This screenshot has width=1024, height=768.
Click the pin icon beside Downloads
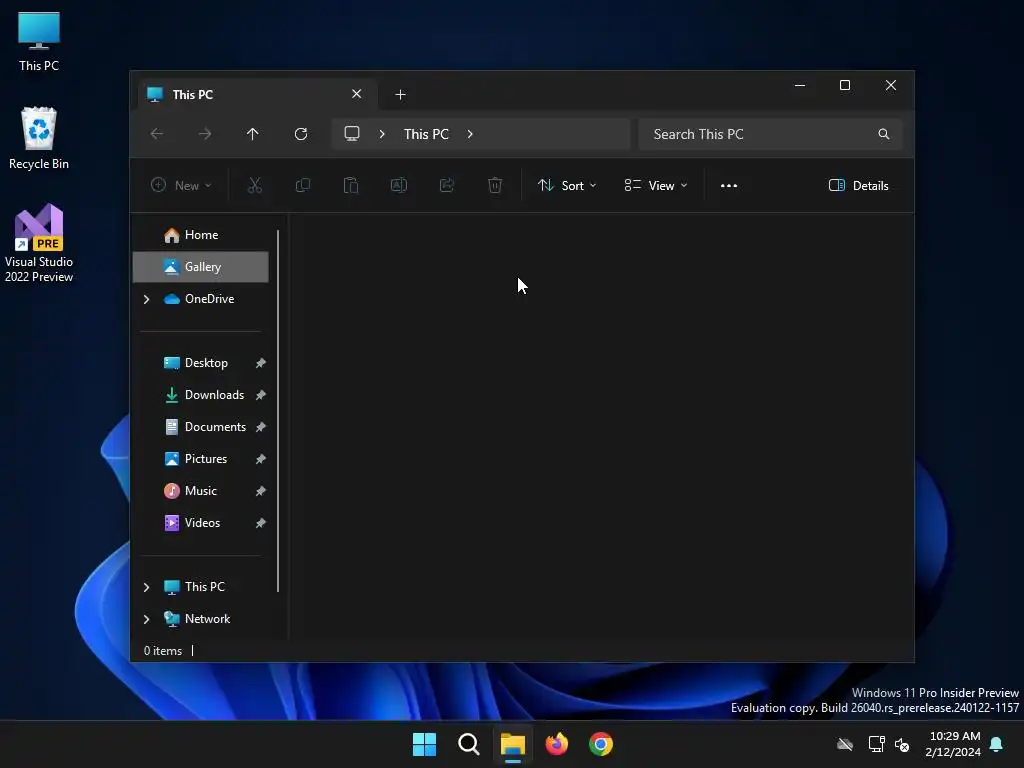click(261, 395)
